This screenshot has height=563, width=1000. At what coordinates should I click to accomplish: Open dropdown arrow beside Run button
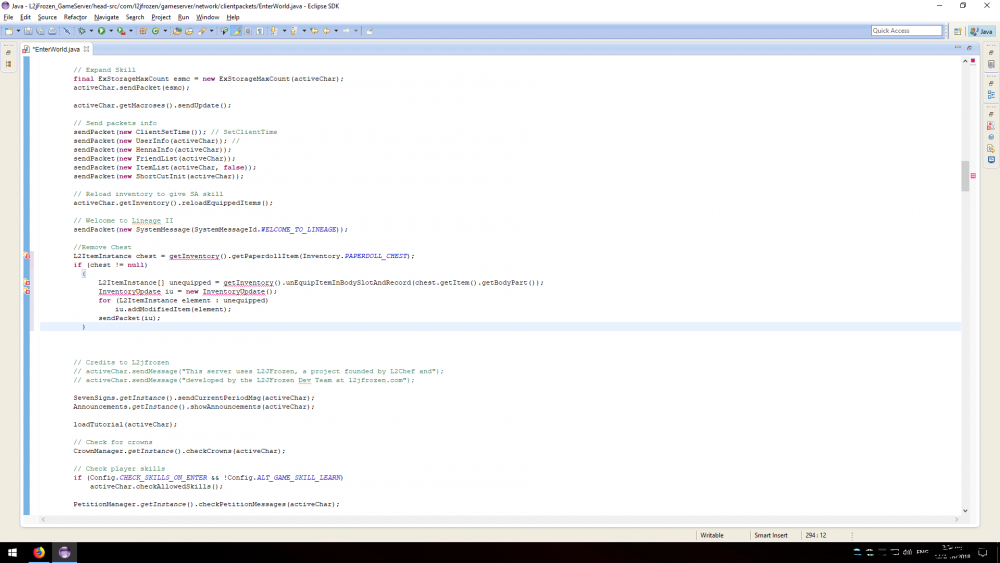111,31
